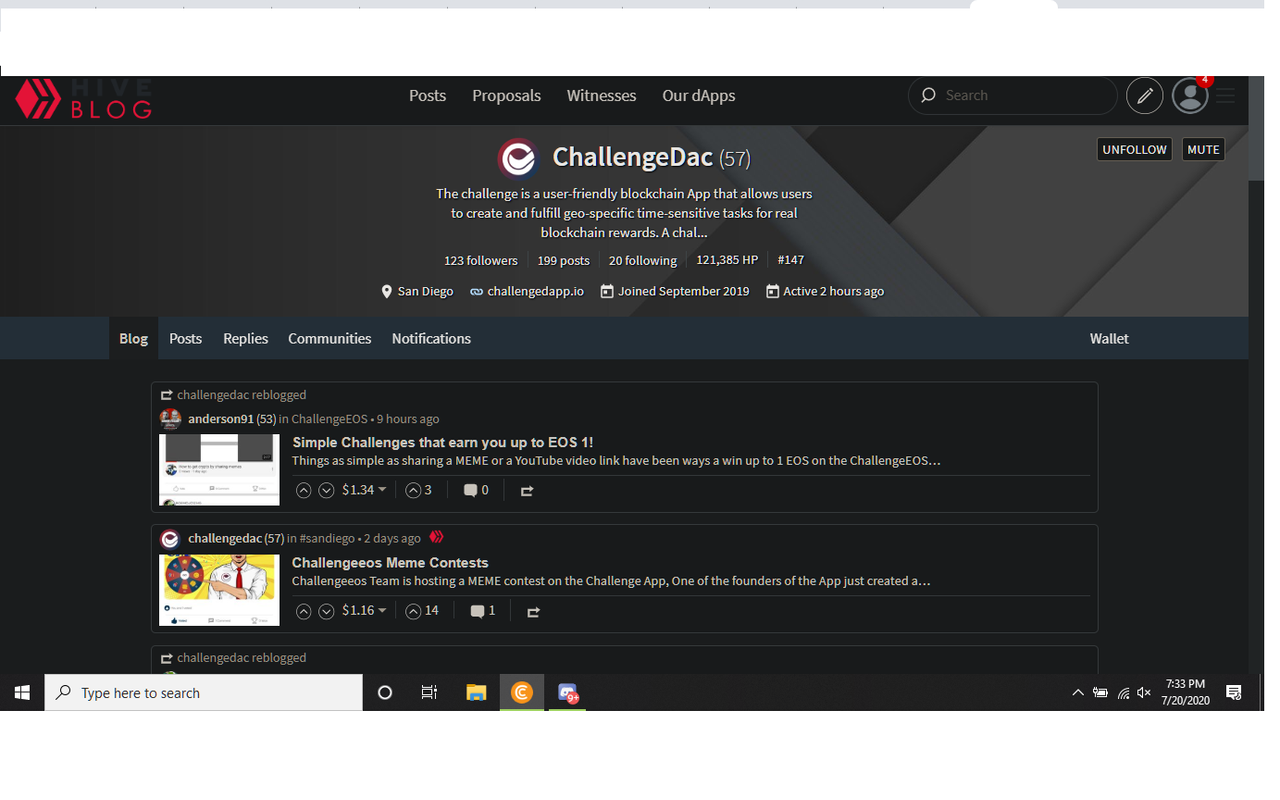This screenshot has height=800, width=1280.
Task: Select the Communities tab
Action: (329, 338)
